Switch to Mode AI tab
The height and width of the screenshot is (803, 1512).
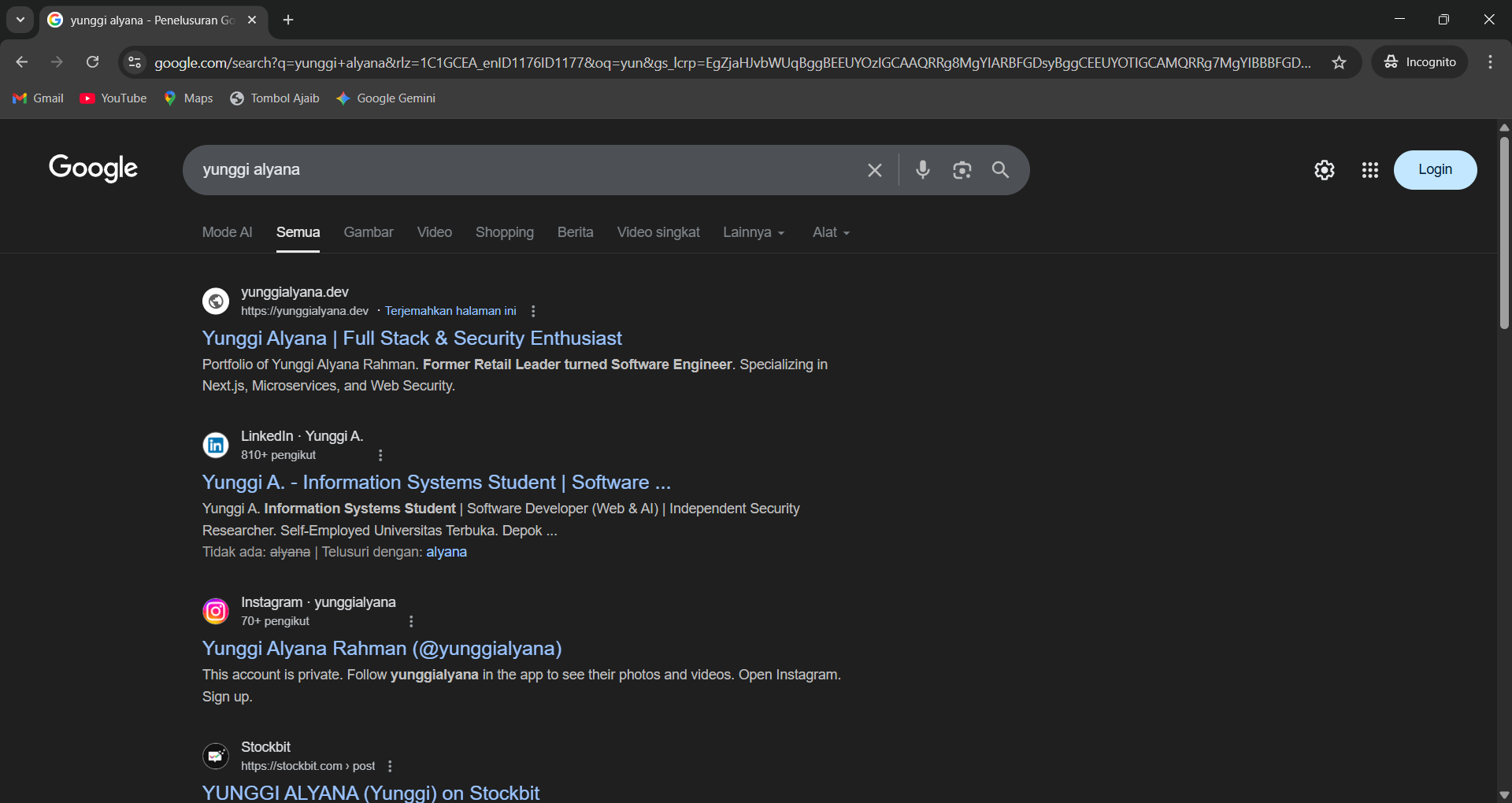click(x=228, y=232)
